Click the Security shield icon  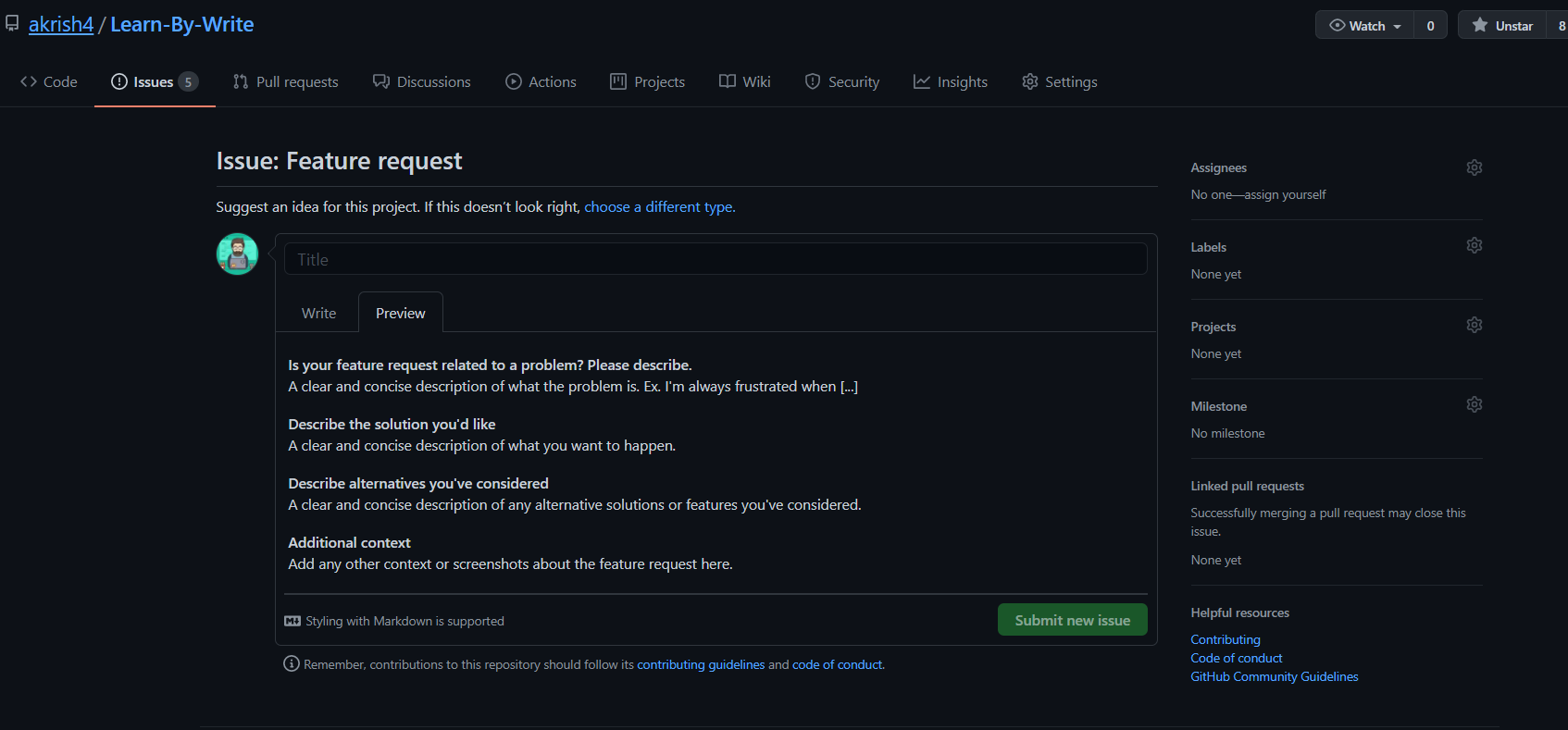(x=813, y=81)
